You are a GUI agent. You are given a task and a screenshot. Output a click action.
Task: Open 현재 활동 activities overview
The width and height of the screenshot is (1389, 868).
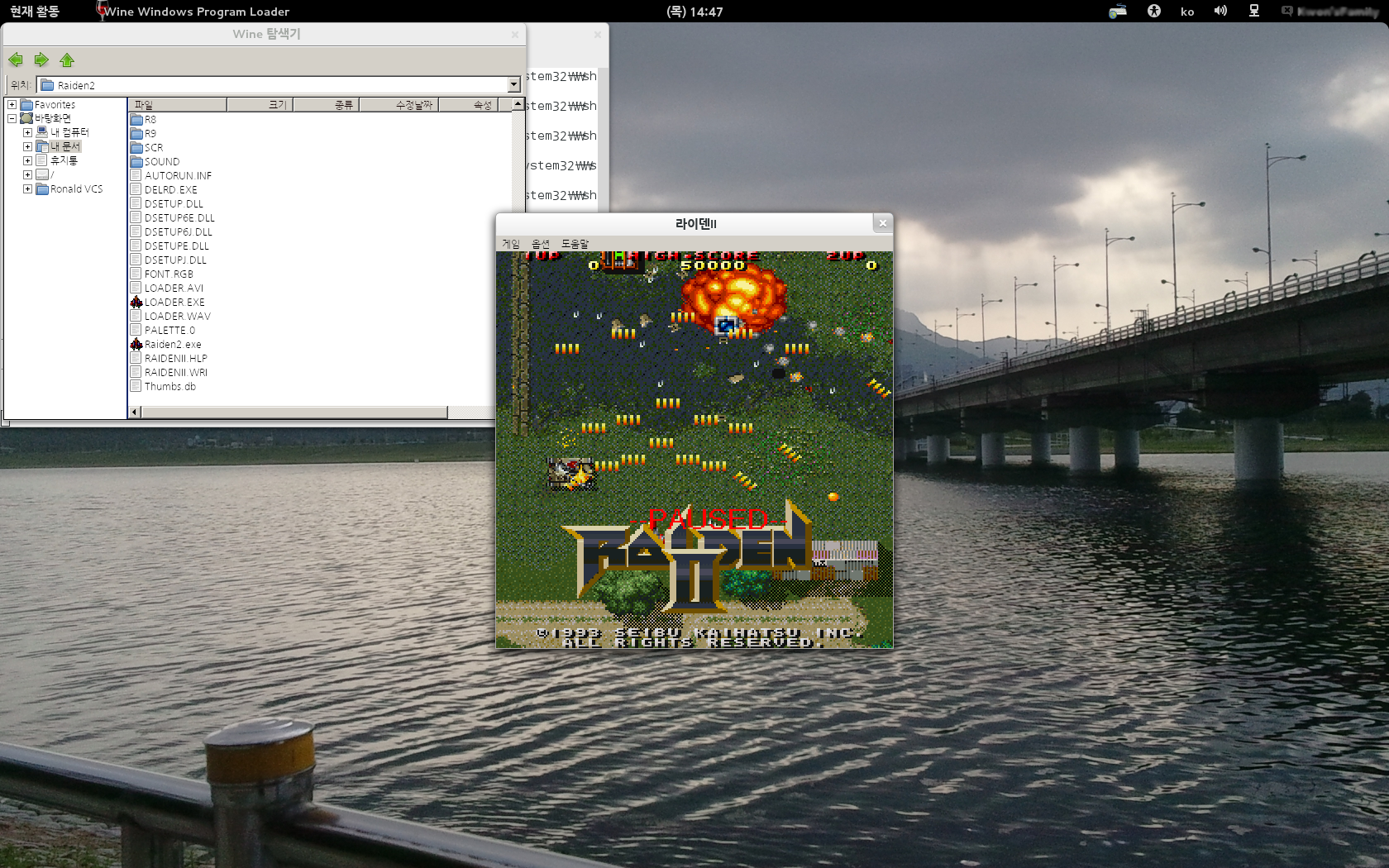(x=35, y=12)
